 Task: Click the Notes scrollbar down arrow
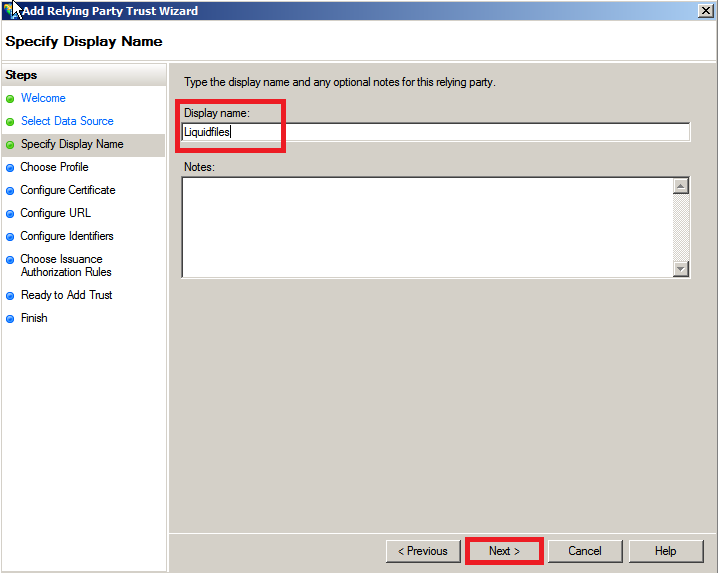point(681,268)
